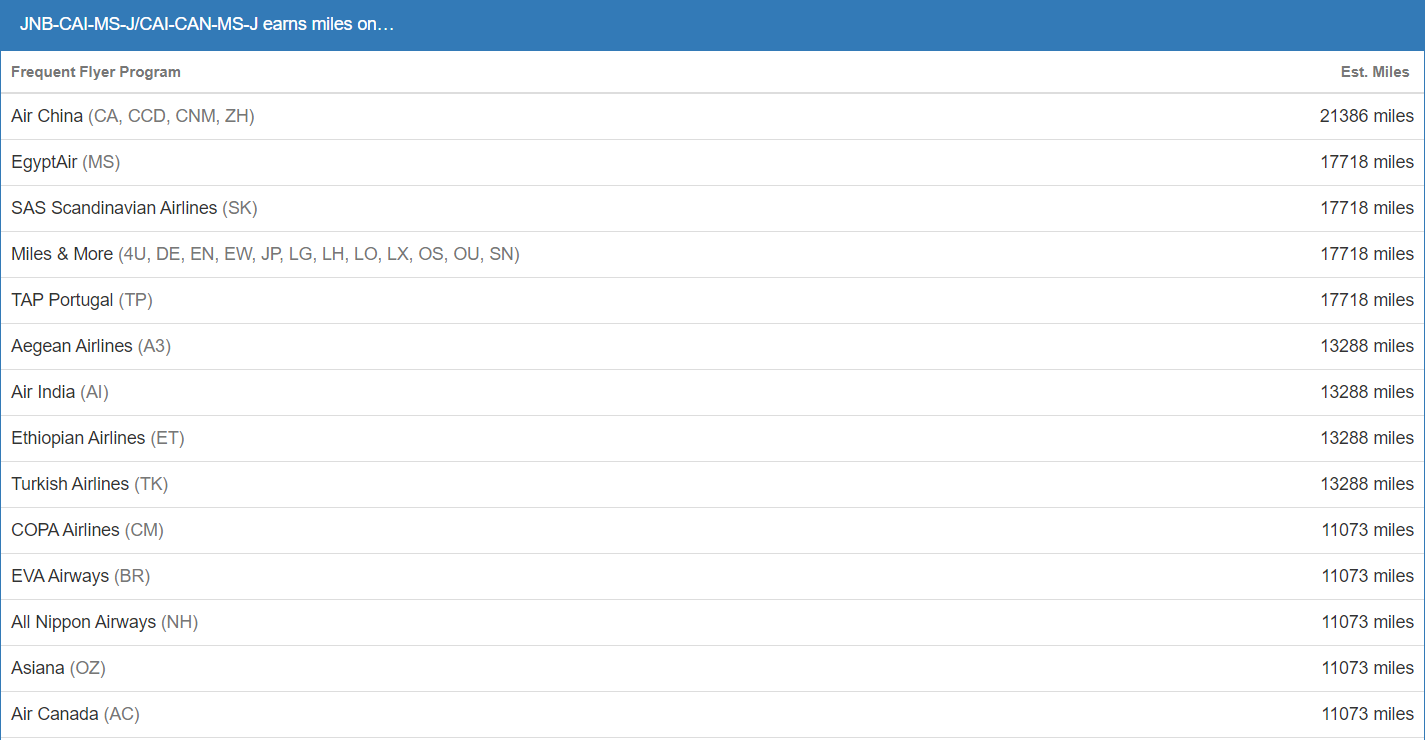Viewport: 1425px width, 740px height.
Task: Select the Air China program row
Action: (x=133, y=116)
